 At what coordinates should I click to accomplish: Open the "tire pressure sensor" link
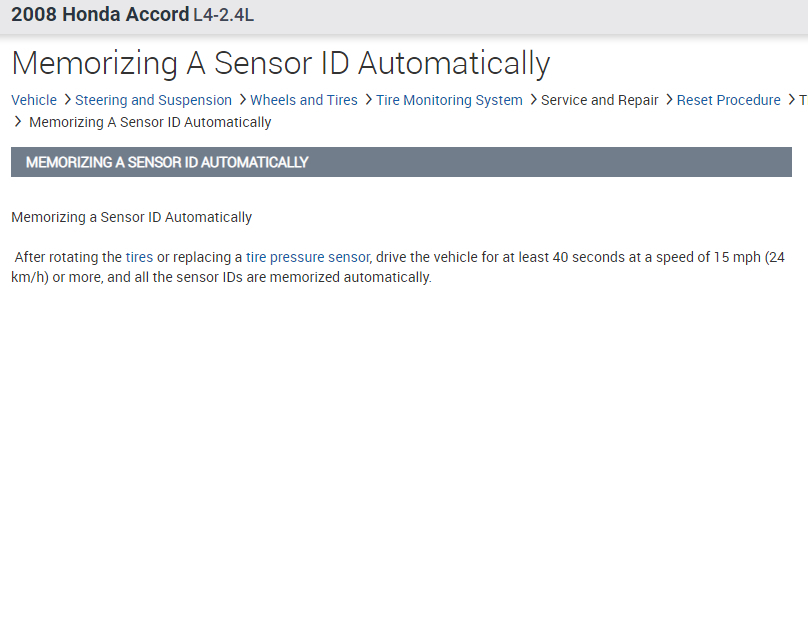pos(307,257)
